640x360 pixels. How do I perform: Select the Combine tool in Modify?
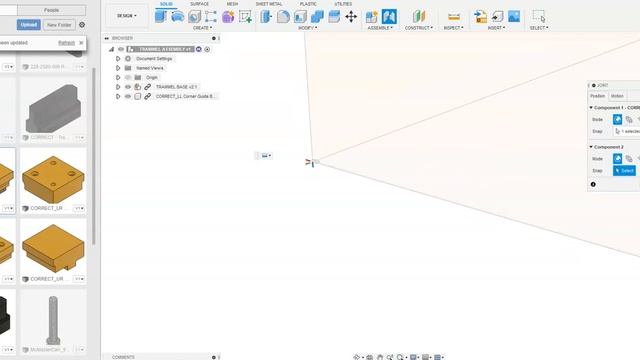[x=317, y=16]
